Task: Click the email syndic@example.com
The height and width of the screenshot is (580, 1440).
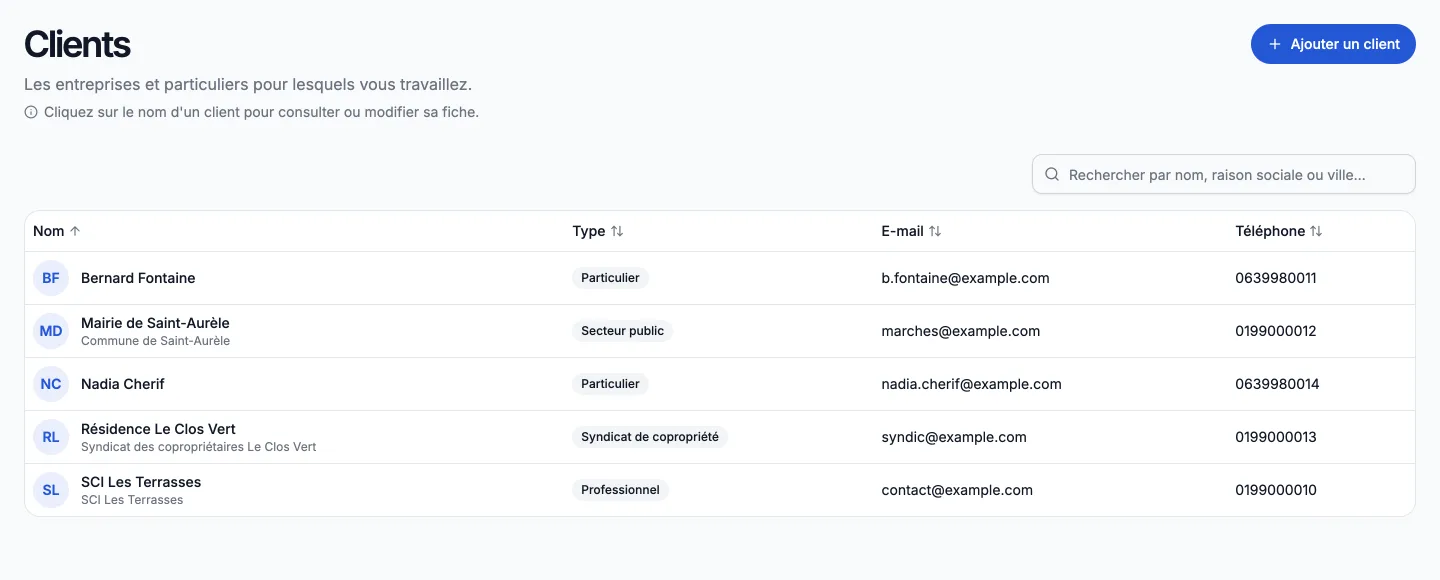Action: (954, 437)
